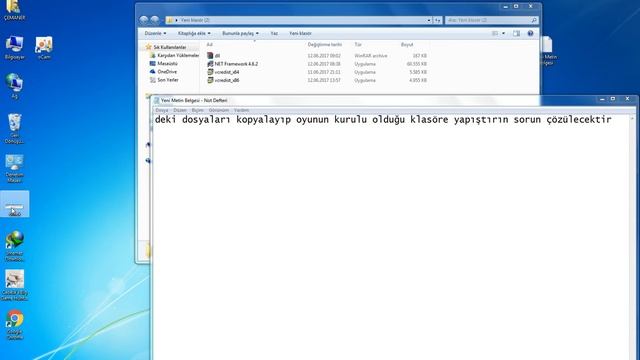The width and height of the screenshot is (640, 360).
Task: Sort files by the Tür column header
Action: [358, 44]
